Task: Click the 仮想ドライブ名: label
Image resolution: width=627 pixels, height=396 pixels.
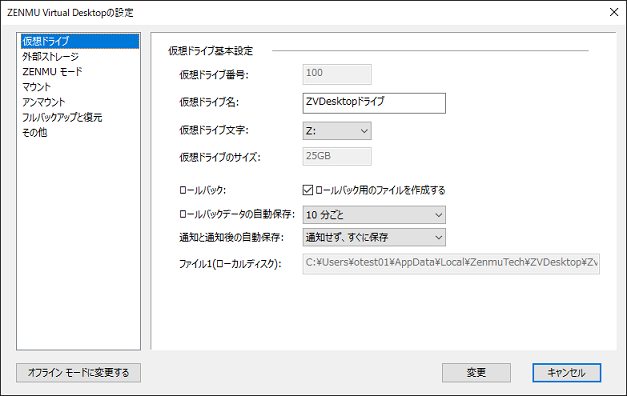Action: (x=209, y=102)
